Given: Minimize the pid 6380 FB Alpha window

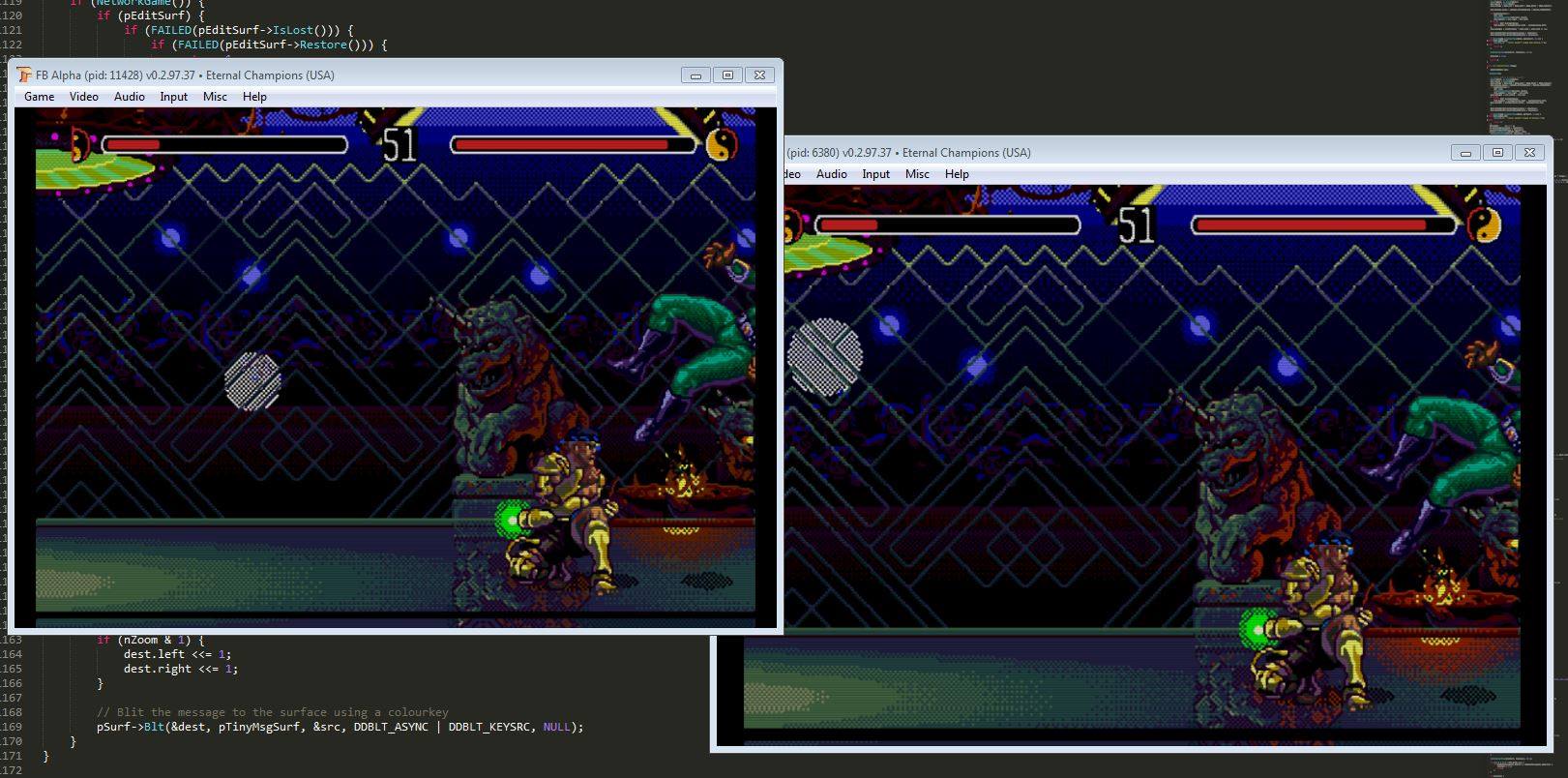Looking at the screenshot, I should 1465,153.
